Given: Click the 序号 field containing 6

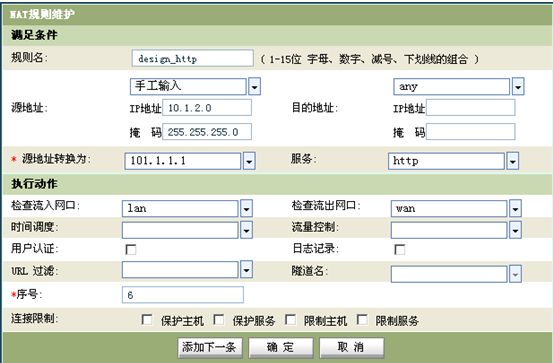Looking at the screenshot, I should (183, 295).
